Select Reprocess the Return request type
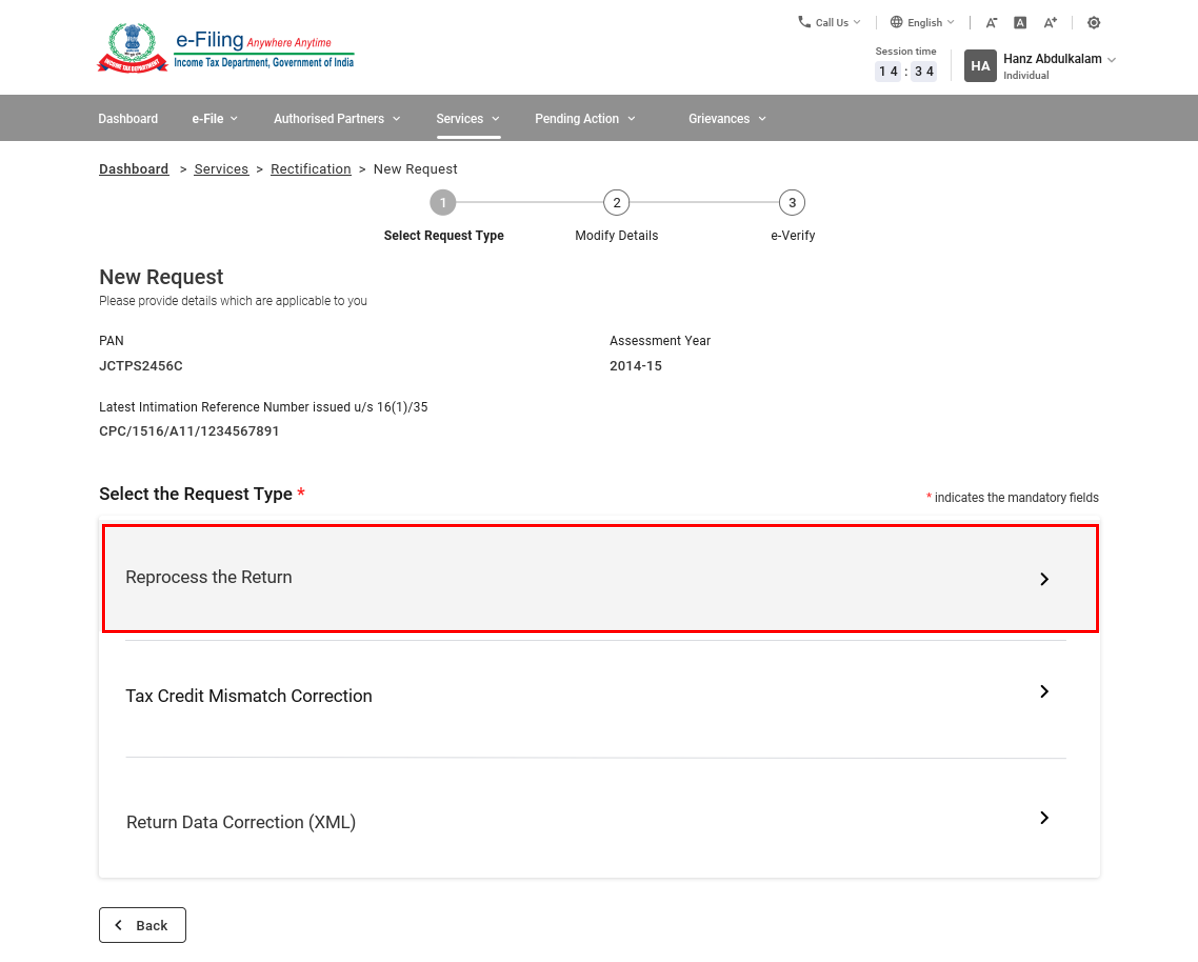 click(600, 578)
